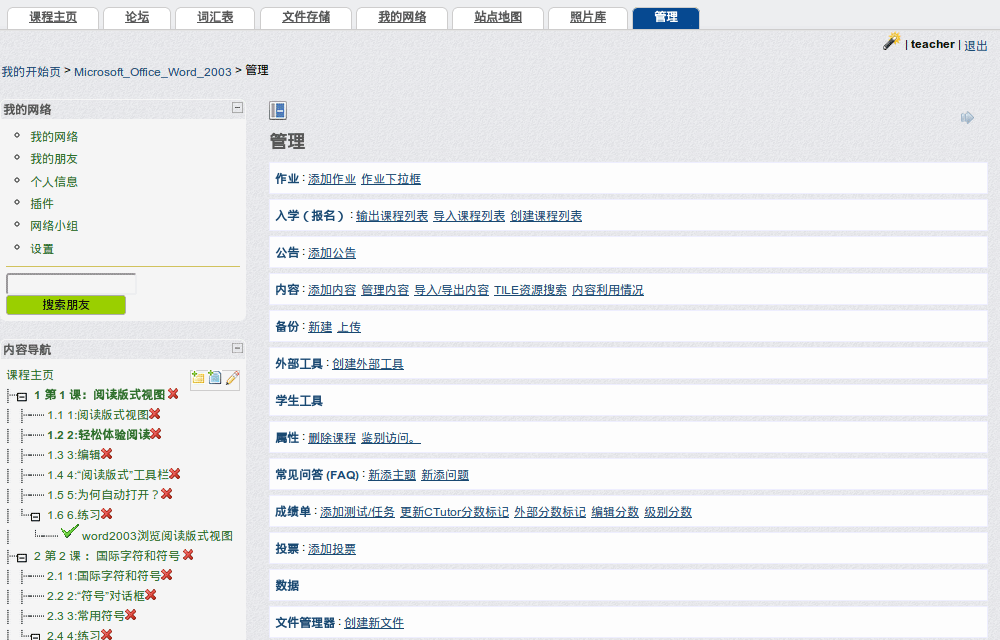The width and height of the screenshot is (1000, 640).
Task: Collapse the 内容导航 panel
Action: pos(236,348)
